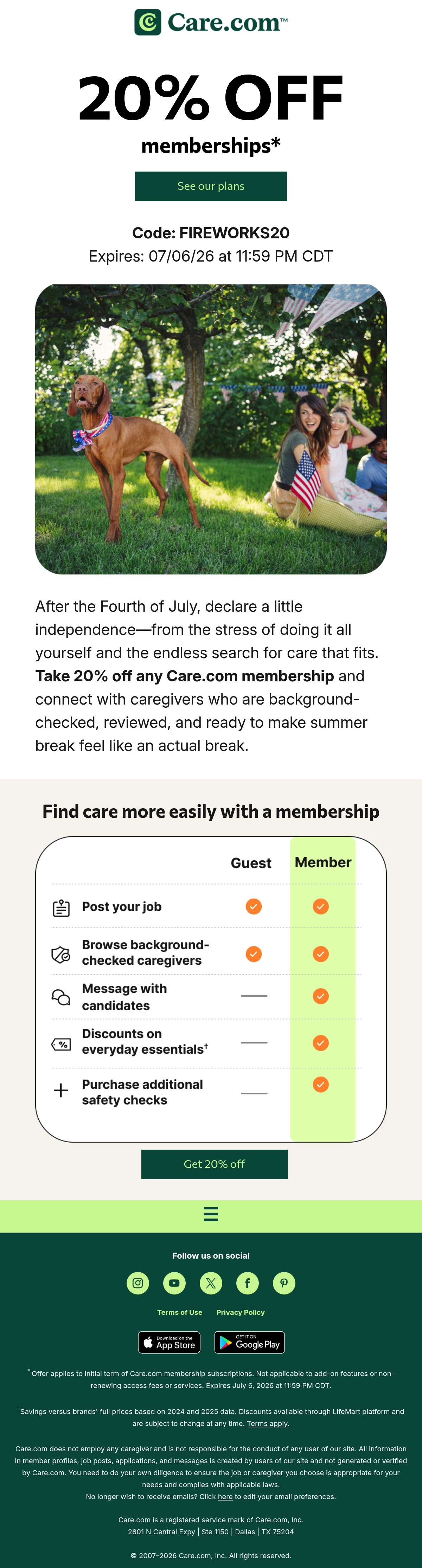Open the YouTube social icon
Screen dimensions: 422x1568
(174, 1283)
